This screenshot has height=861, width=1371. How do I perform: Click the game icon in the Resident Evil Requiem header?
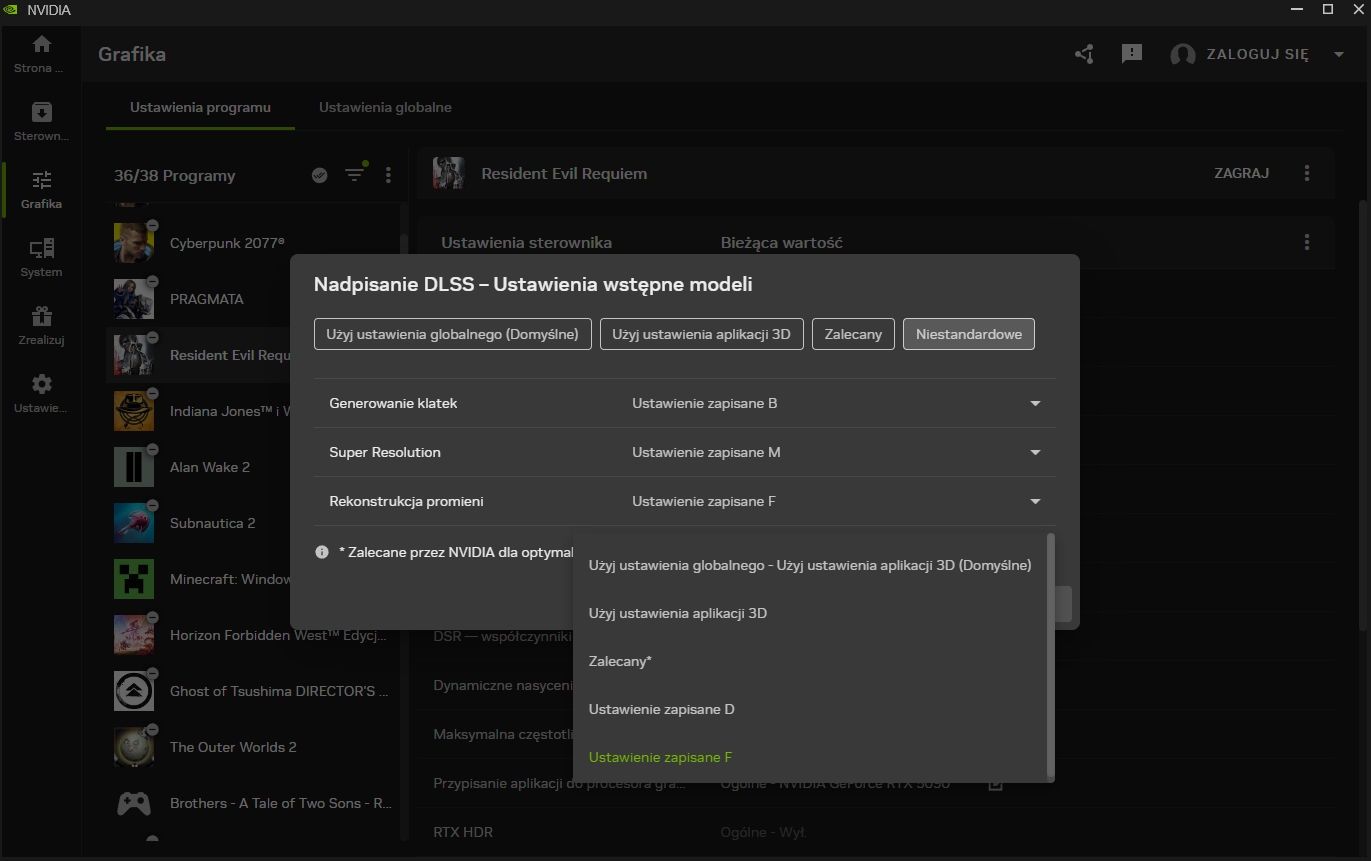(449, 173)
